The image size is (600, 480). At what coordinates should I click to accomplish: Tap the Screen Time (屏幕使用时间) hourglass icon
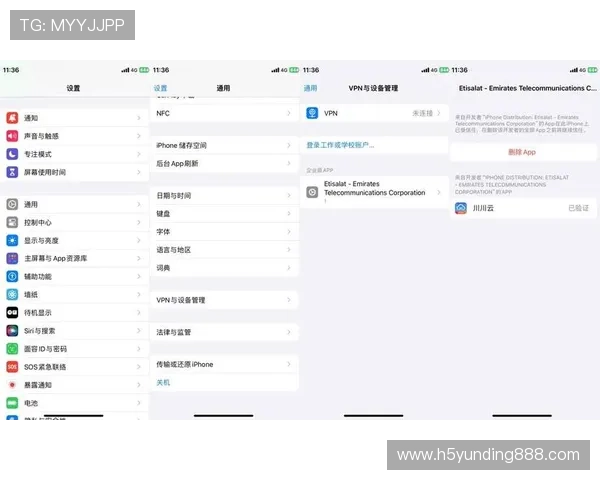click(12, 172)
